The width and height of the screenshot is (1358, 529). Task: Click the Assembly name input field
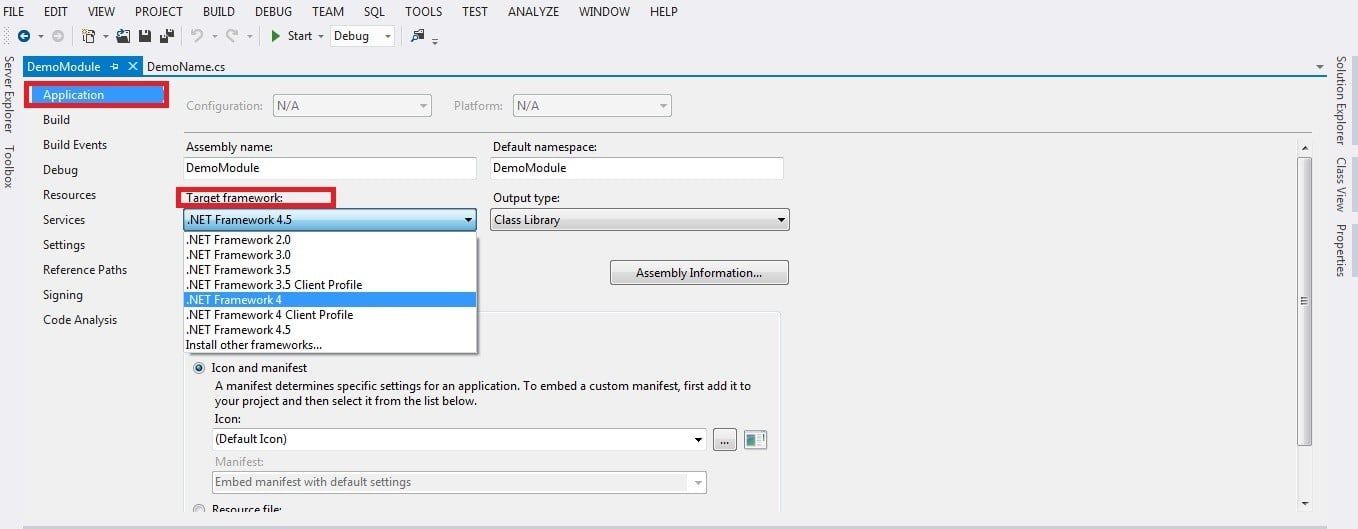tap(331, 168)
